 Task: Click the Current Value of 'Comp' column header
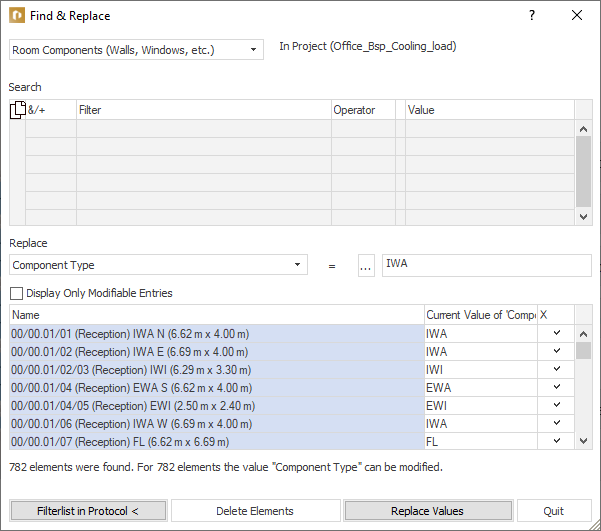coord(481,315)
